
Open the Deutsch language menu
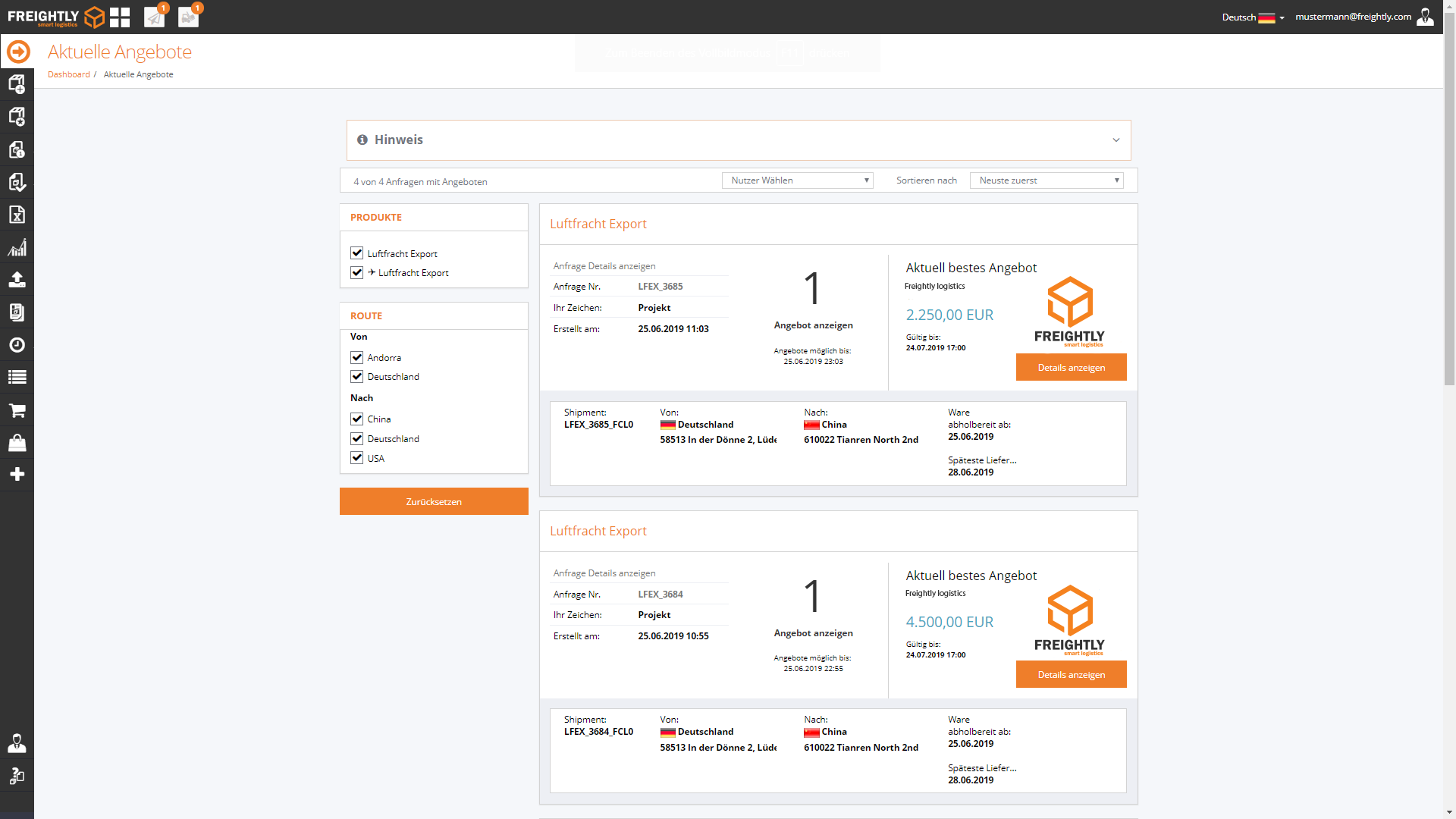click(1252, 17)
